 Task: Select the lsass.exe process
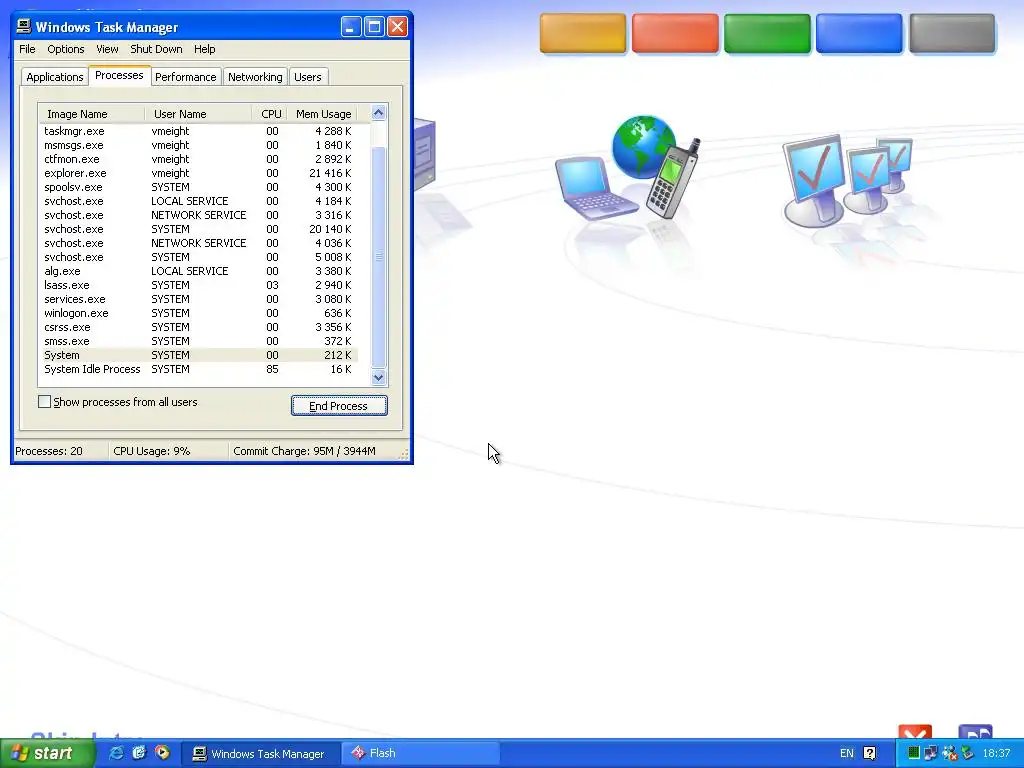[199, 285]
